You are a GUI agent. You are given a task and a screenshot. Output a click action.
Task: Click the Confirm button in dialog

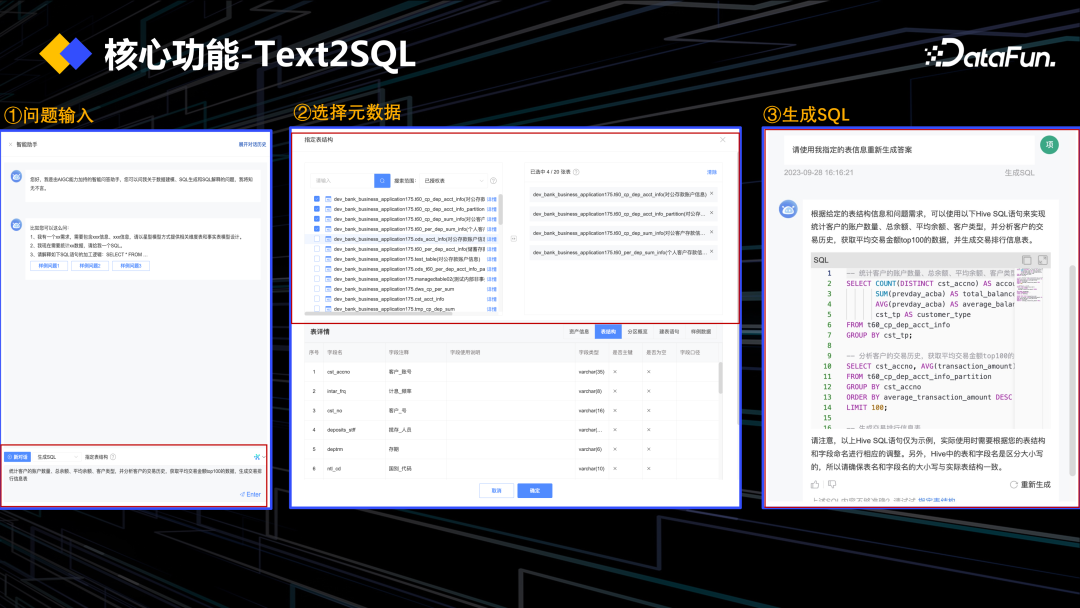535,490
